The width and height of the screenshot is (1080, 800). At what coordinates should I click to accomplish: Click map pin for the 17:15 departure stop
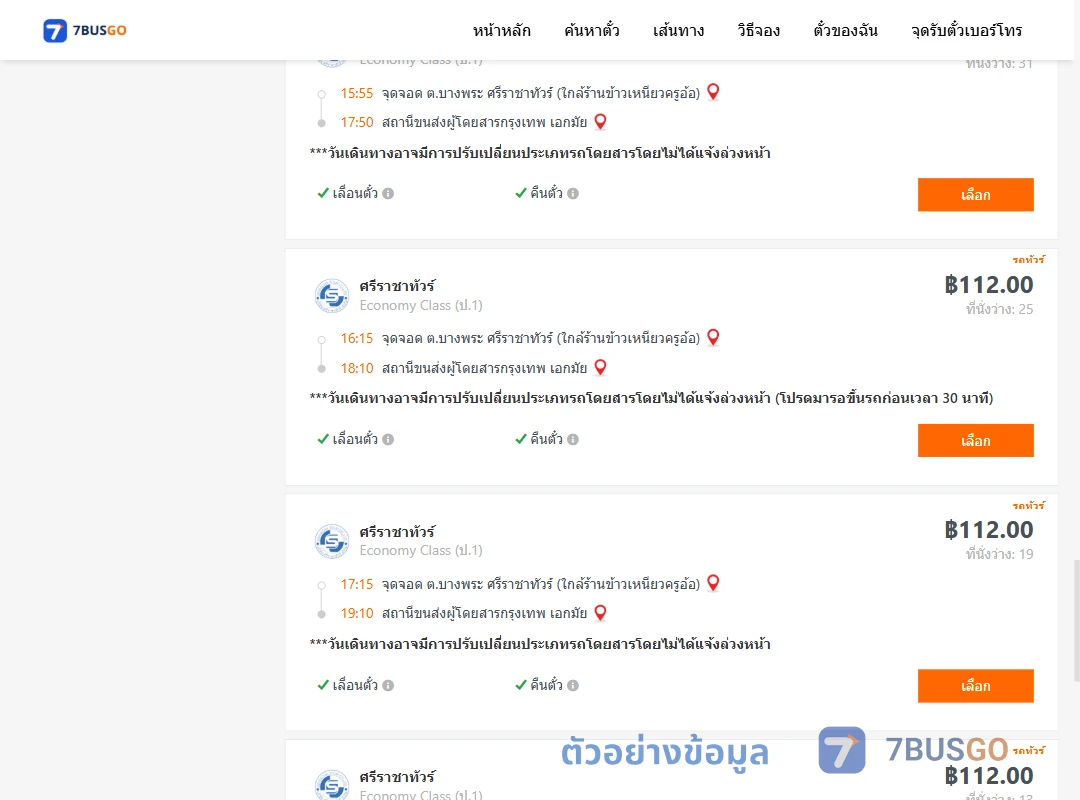click(714, 583)
